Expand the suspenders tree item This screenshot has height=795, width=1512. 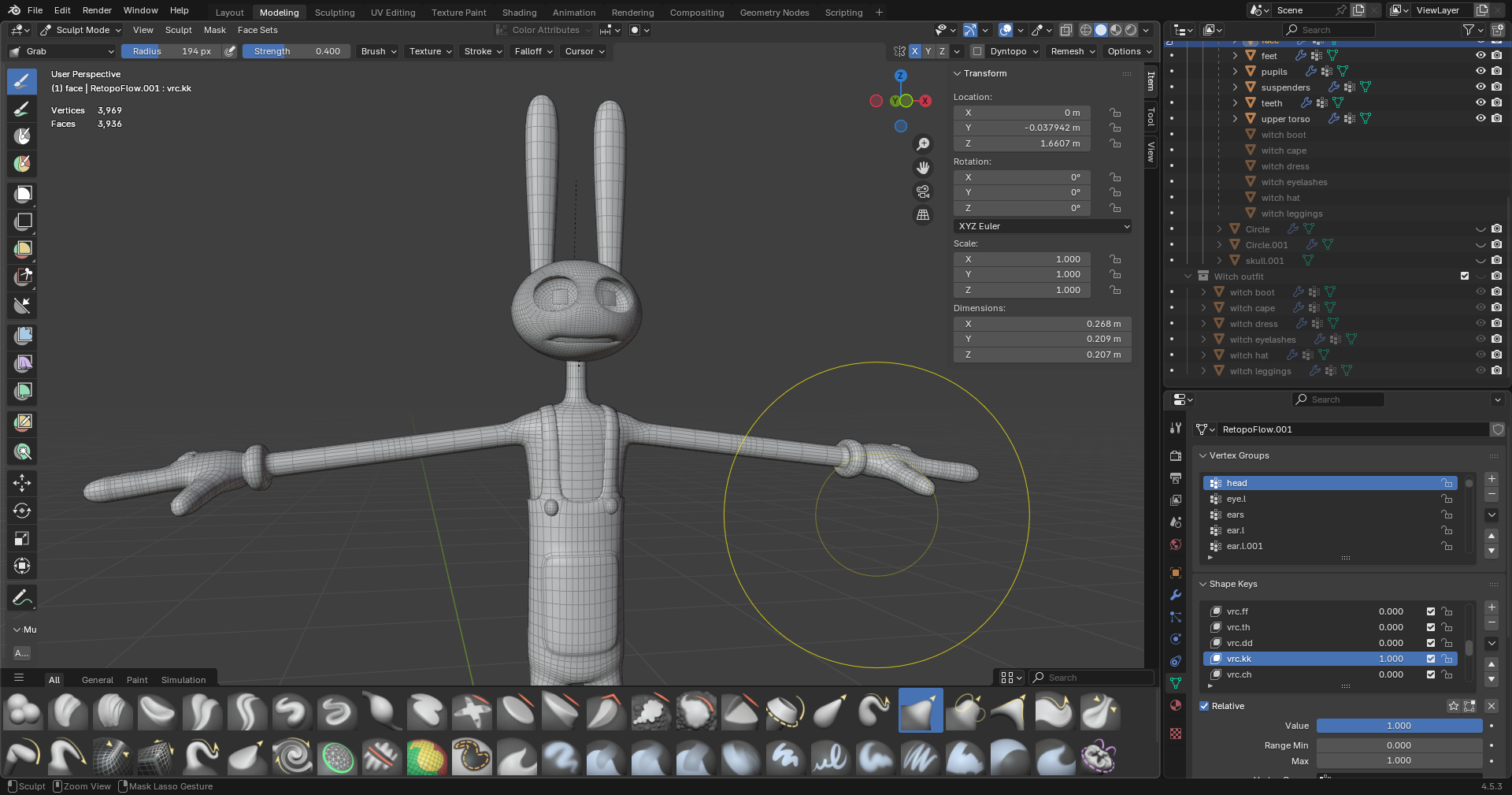coord(1235,87)
